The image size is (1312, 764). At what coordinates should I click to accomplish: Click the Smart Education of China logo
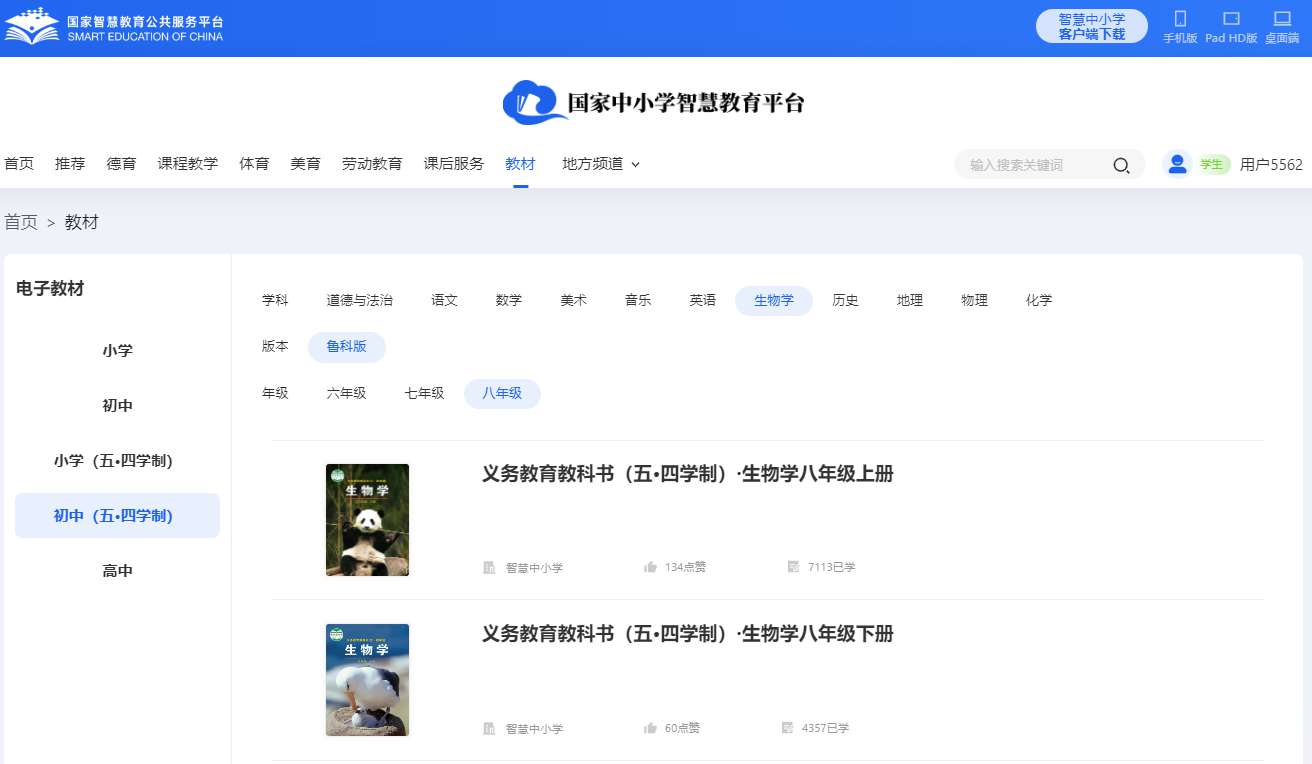(114, 27)
